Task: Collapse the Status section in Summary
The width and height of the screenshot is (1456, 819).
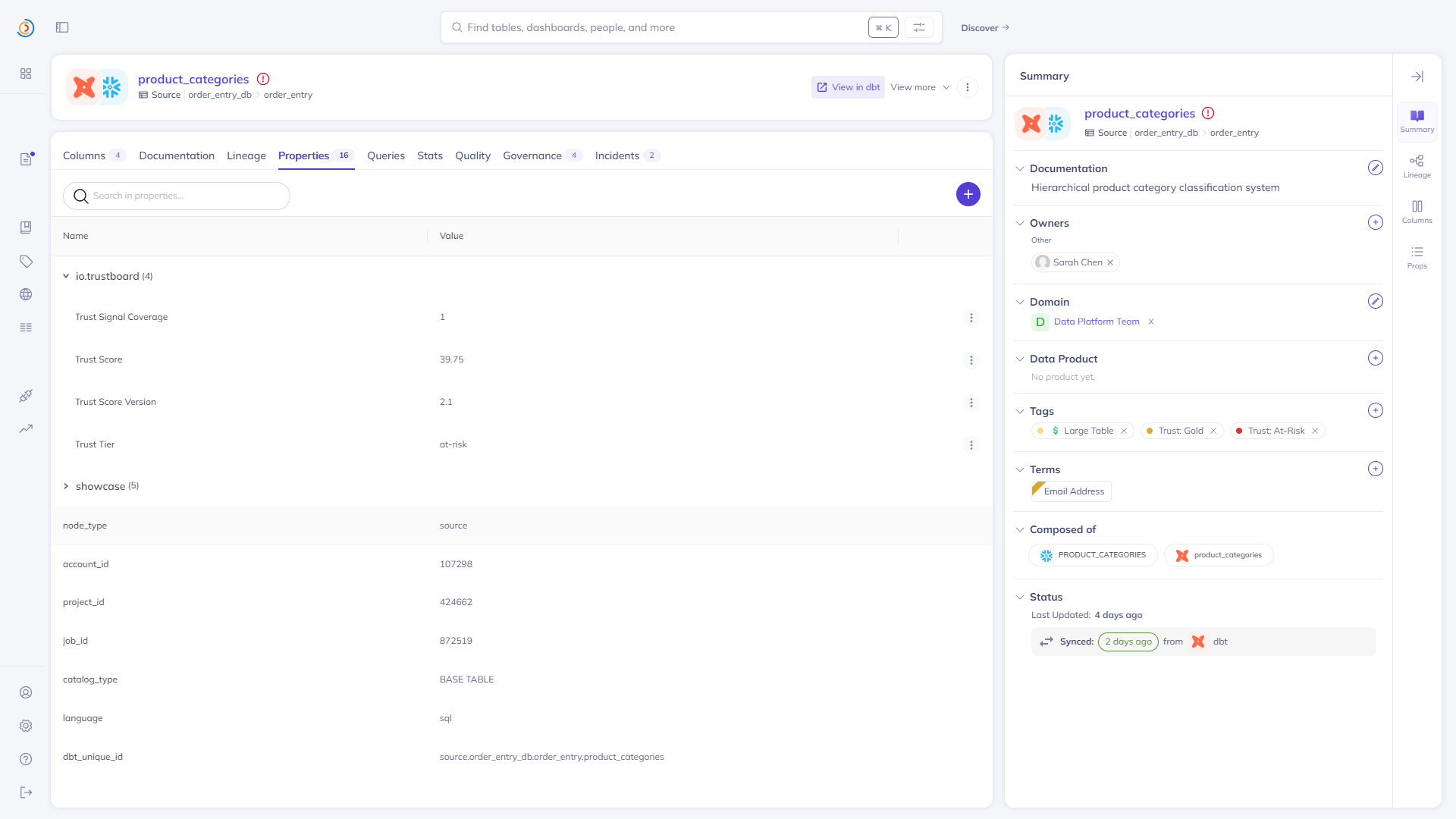Action: tap(1020, 597)
